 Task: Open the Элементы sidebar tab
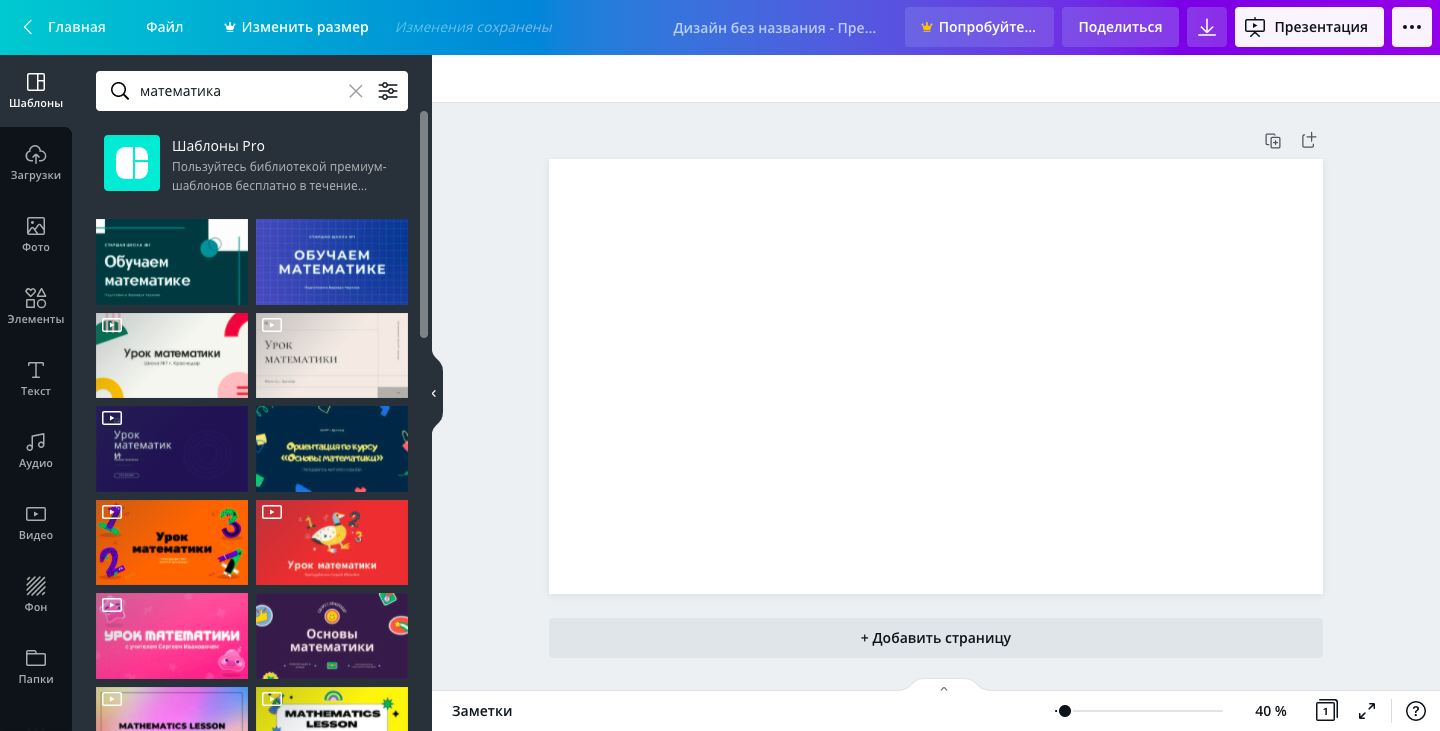(x=36, y=307)
